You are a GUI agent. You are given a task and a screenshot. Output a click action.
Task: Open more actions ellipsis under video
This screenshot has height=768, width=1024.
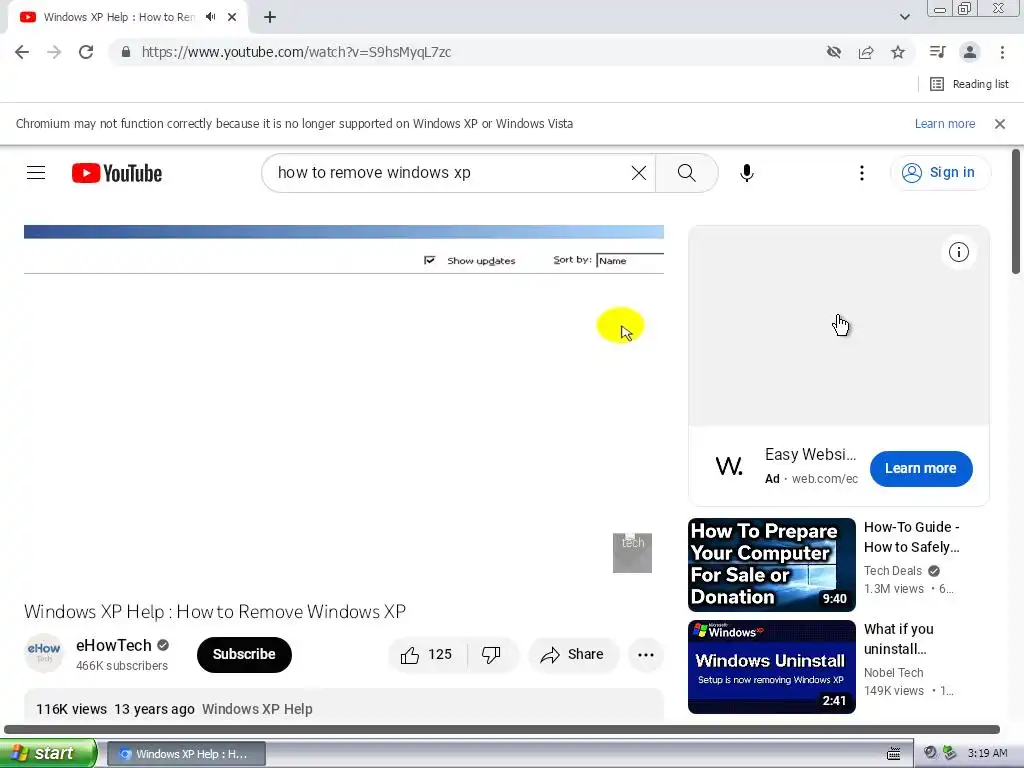click(x=646, y=654)
